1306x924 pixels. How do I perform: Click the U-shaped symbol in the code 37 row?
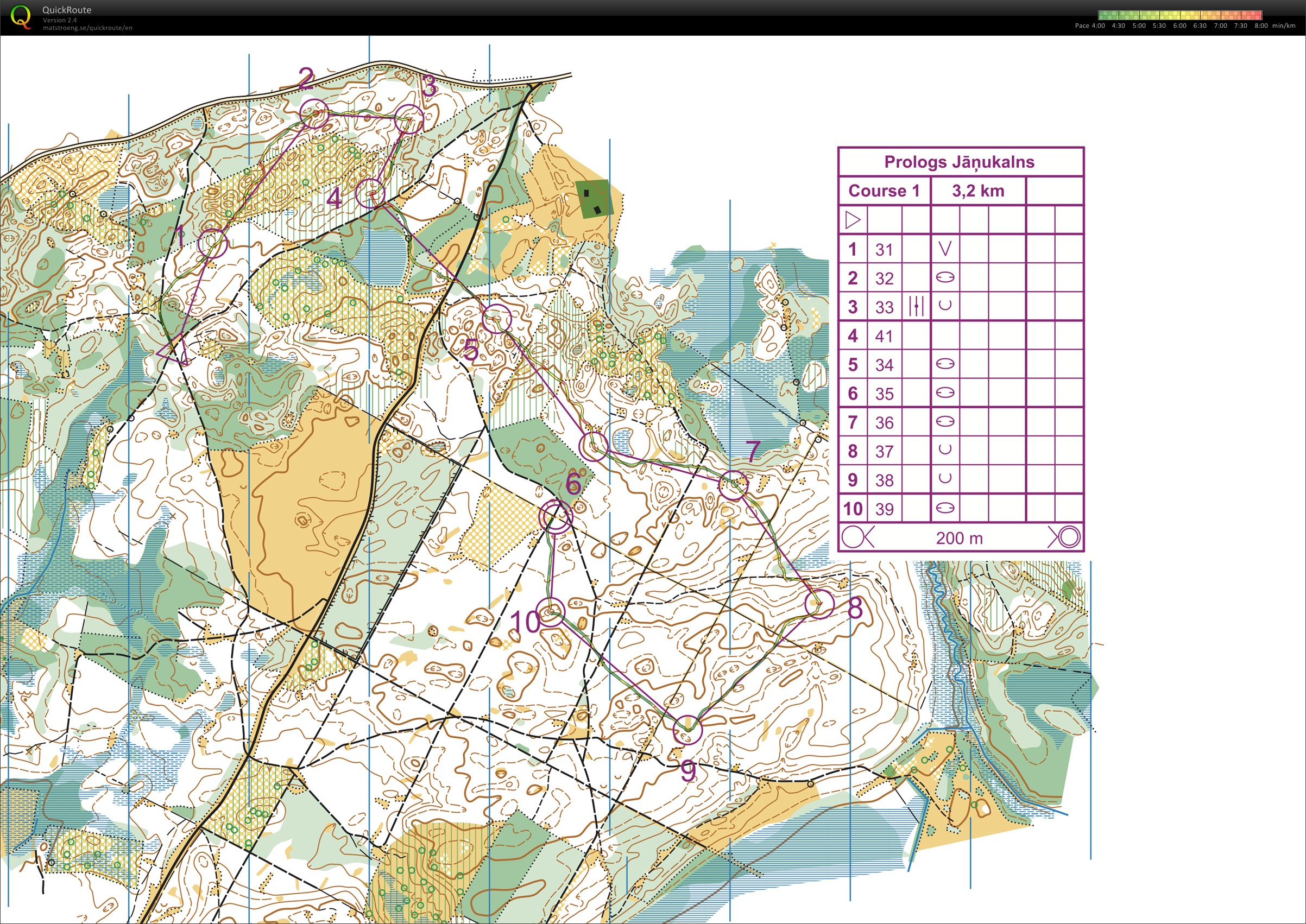945,449
